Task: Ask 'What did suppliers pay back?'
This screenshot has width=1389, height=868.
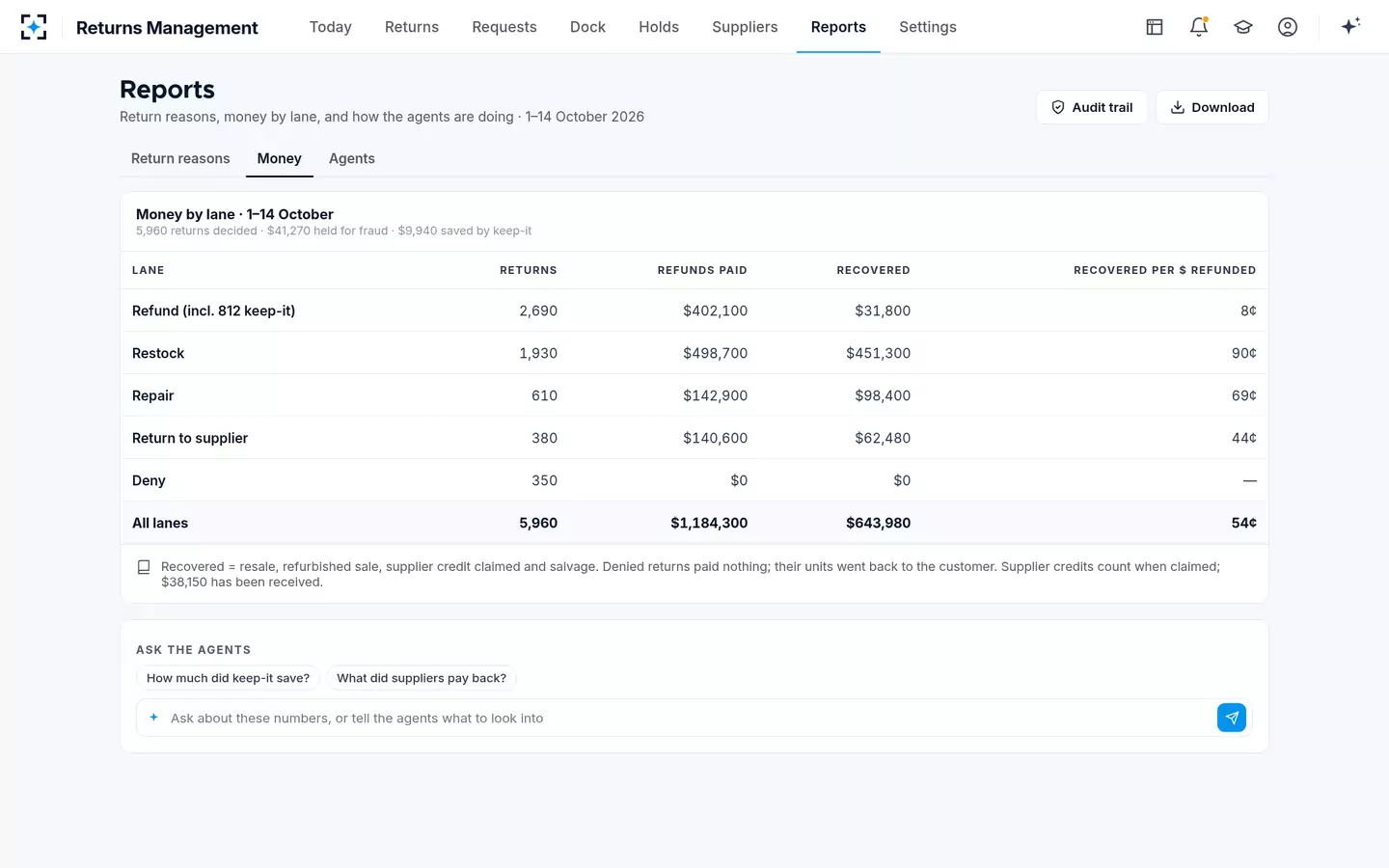Action: (x=422, y=678)
